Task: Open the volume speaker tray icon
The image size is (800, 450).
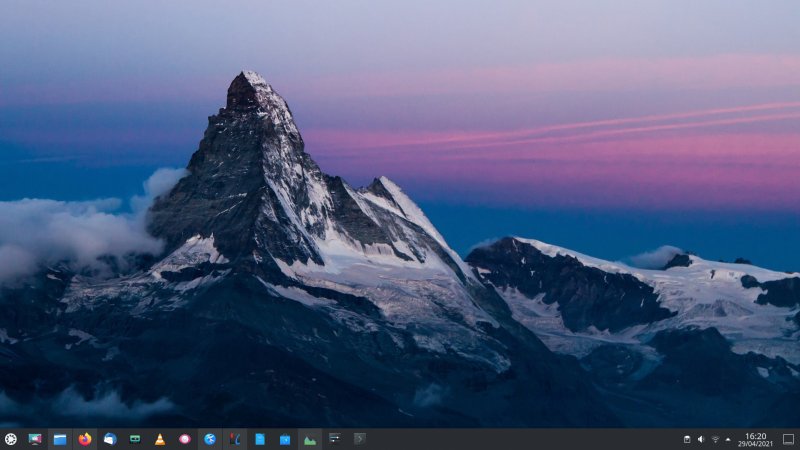Action: [x=701, y=439]
